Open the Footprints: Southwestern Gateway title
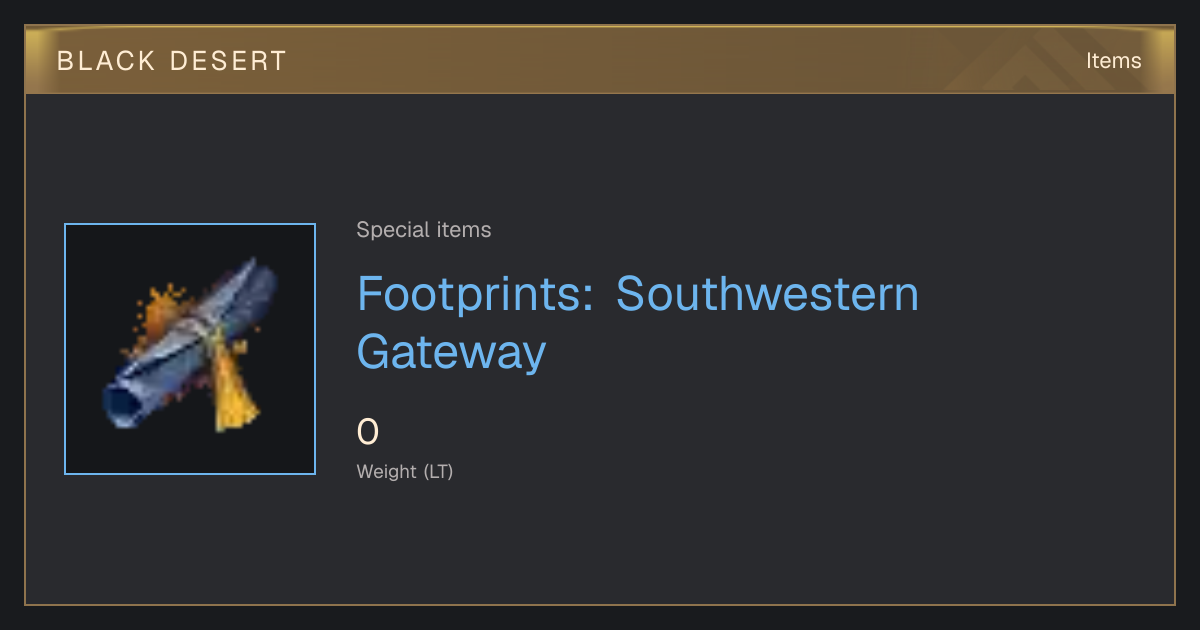Viewport: 1200px width, 630px height. tap(638, 322)
